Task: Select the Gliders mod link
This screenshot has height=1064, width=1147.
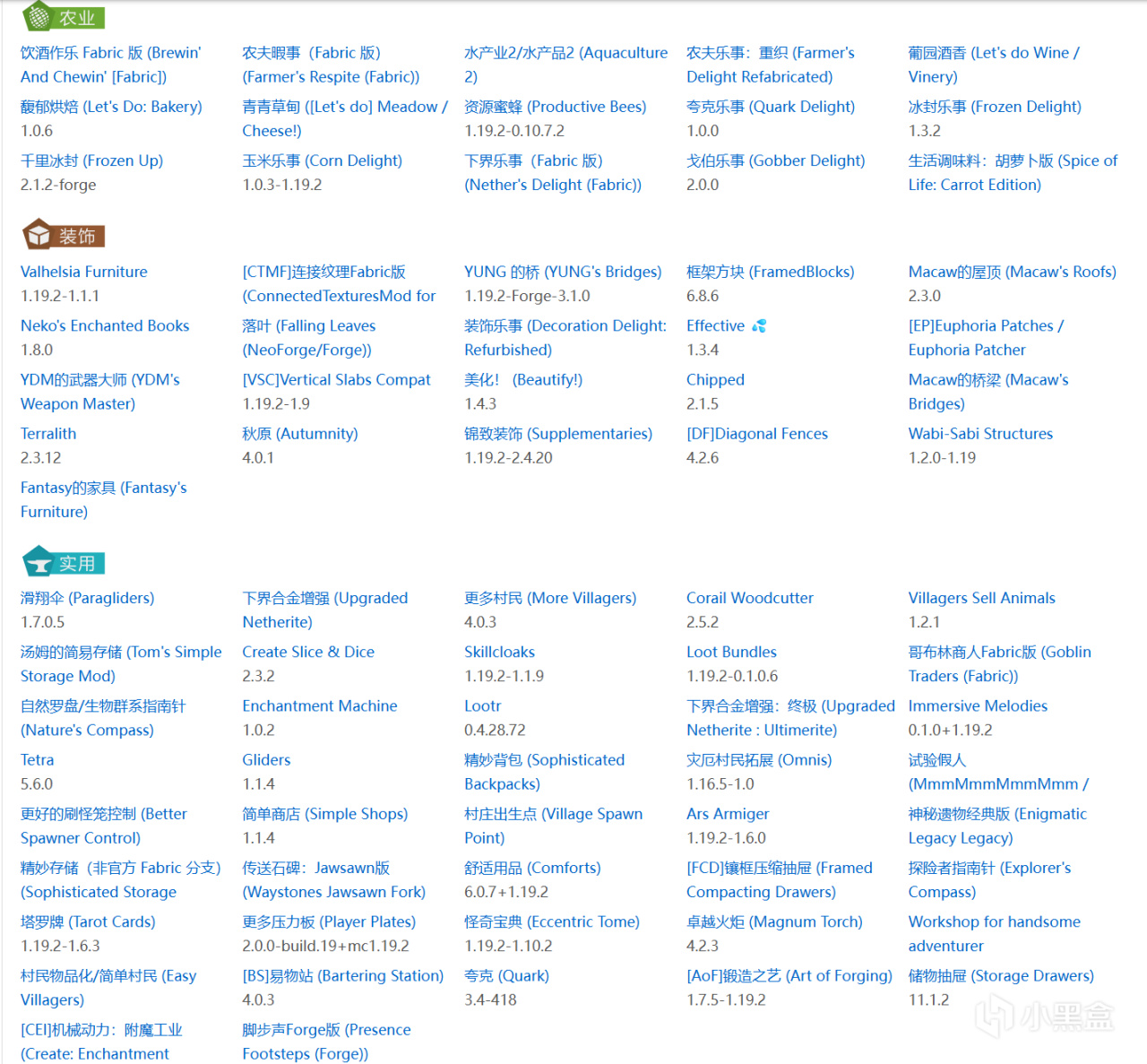Action: 266,759
